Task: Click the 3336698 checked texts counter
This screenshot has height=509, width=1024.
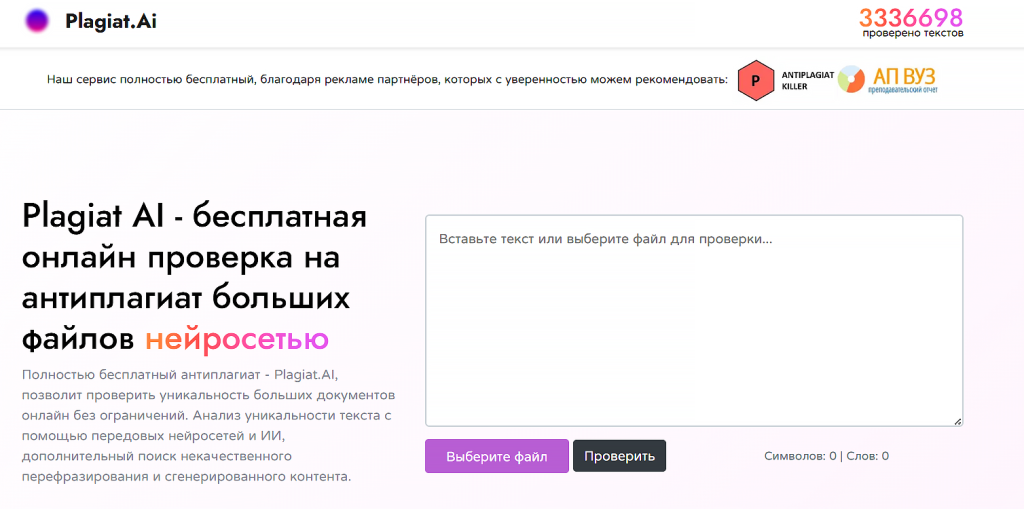Action: point(911,17)
